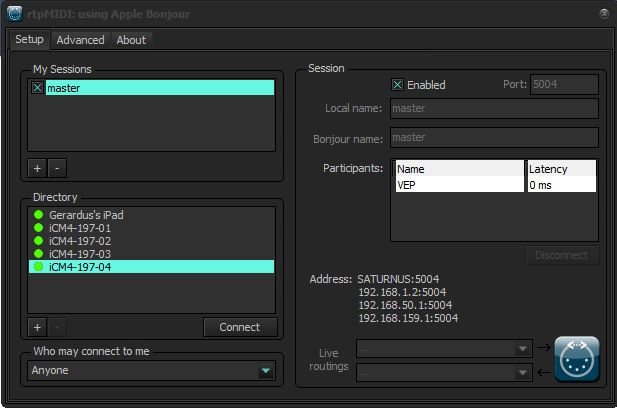The image size is (617, 408).
Task: Click the large MIDI connector logo icon
Action: click(x=577, y=359)
